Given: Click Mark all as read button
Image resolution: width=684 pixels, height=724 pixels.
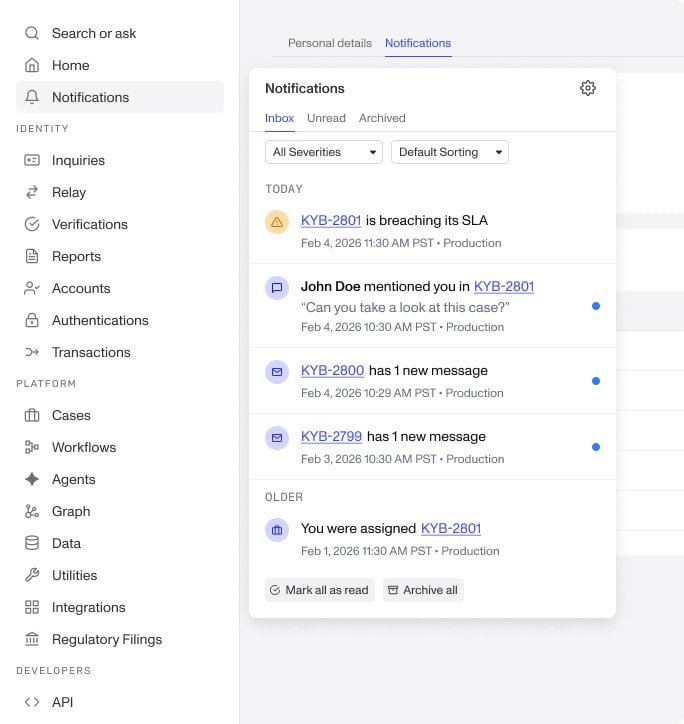Looking at the screenshot, I should click(x=320, y=590).
